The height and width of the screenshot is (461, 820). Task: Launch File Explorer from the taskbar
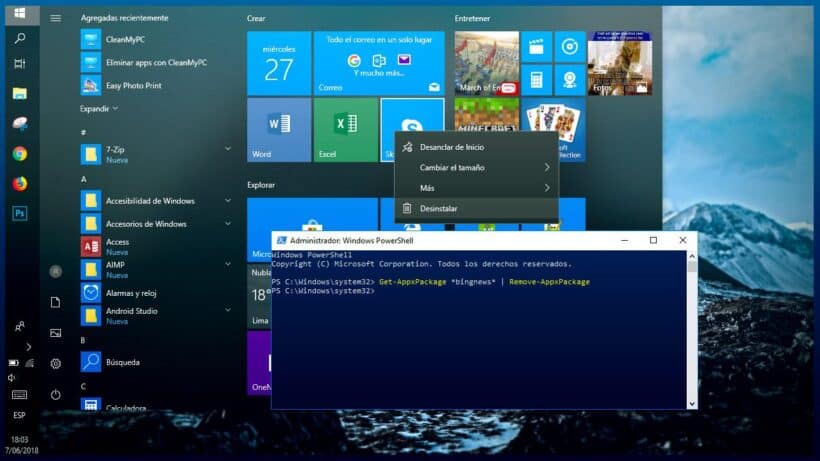tap(20, 94)
